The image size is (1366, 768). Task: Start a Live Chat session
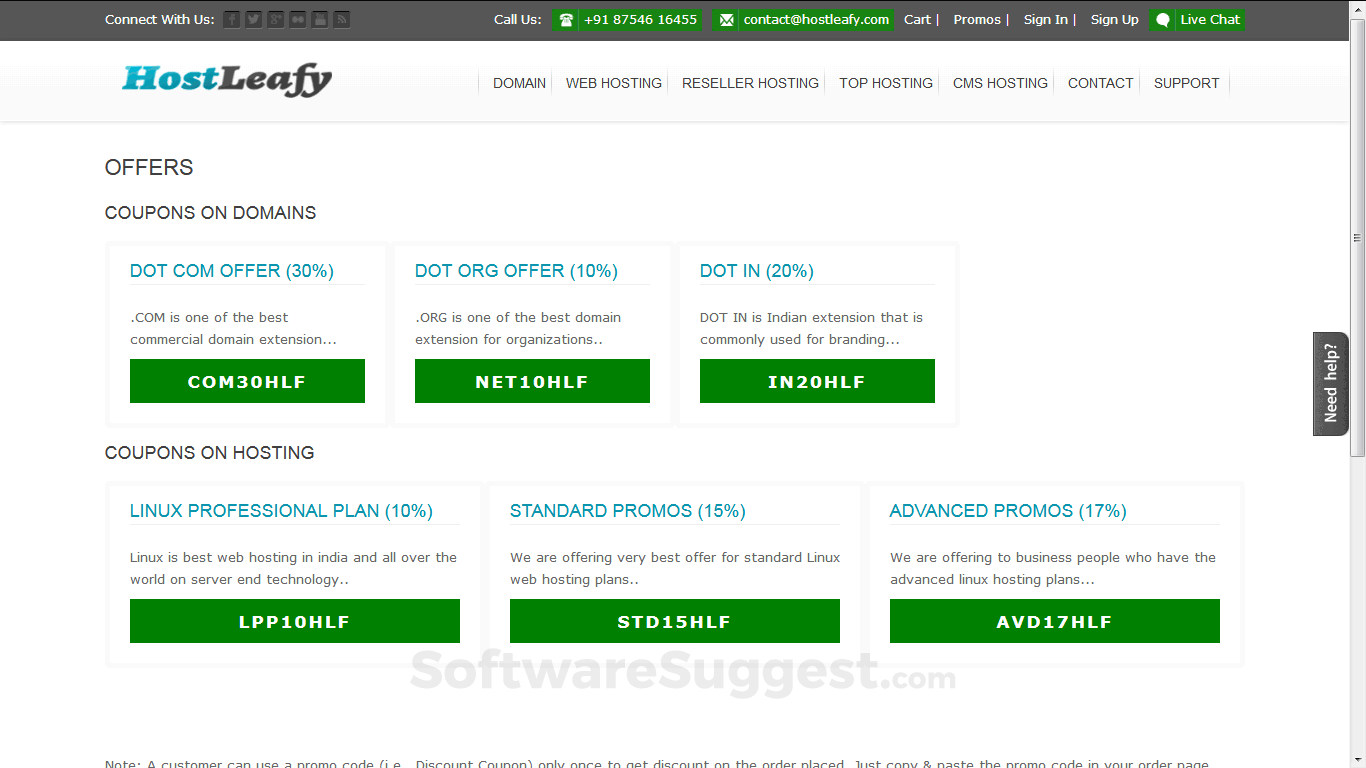pyautogui.click(x=1210, y=20)
